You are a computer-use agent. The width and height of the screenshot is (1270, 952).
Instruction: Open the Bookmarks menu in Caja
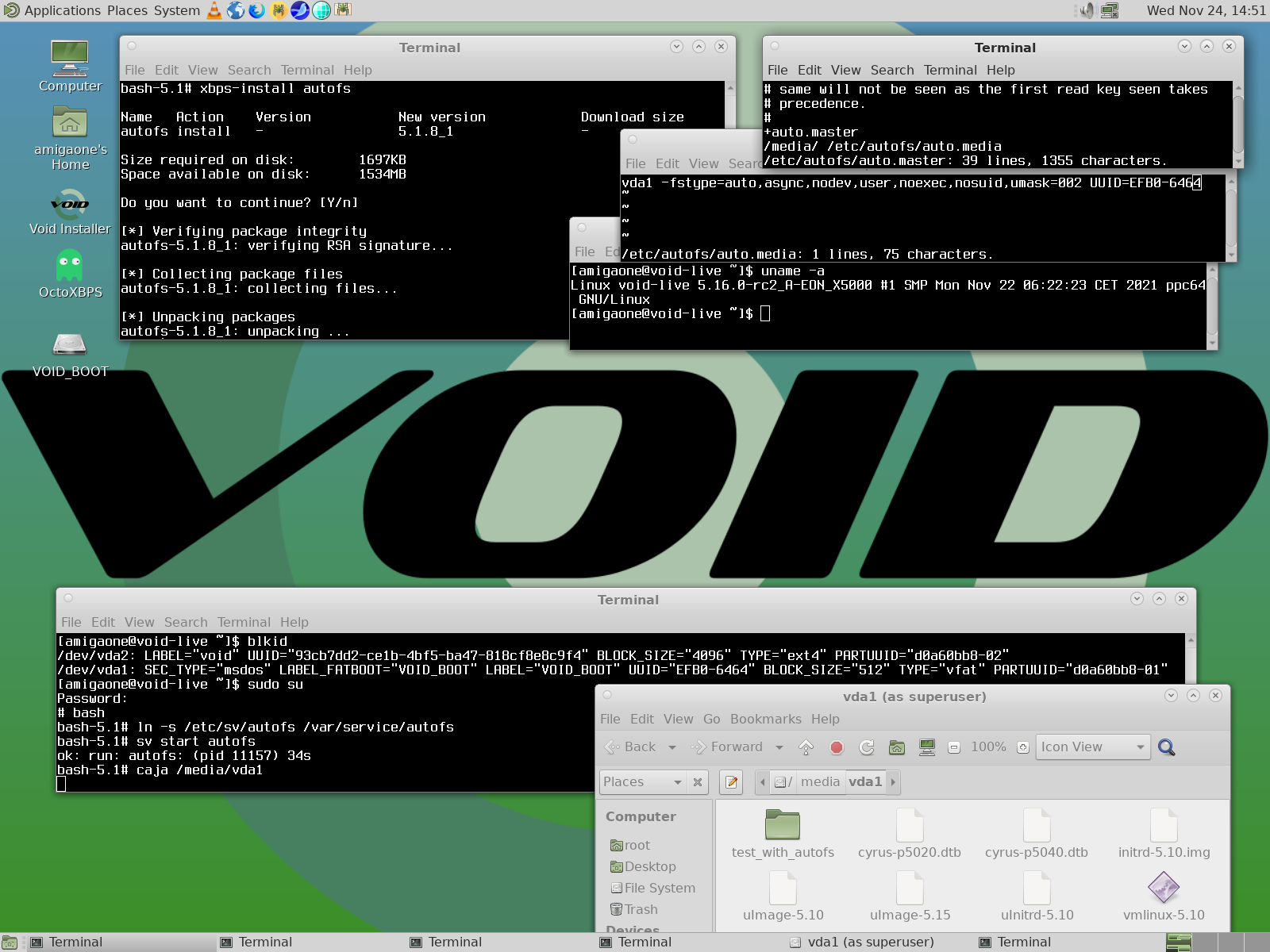(766, 719)
